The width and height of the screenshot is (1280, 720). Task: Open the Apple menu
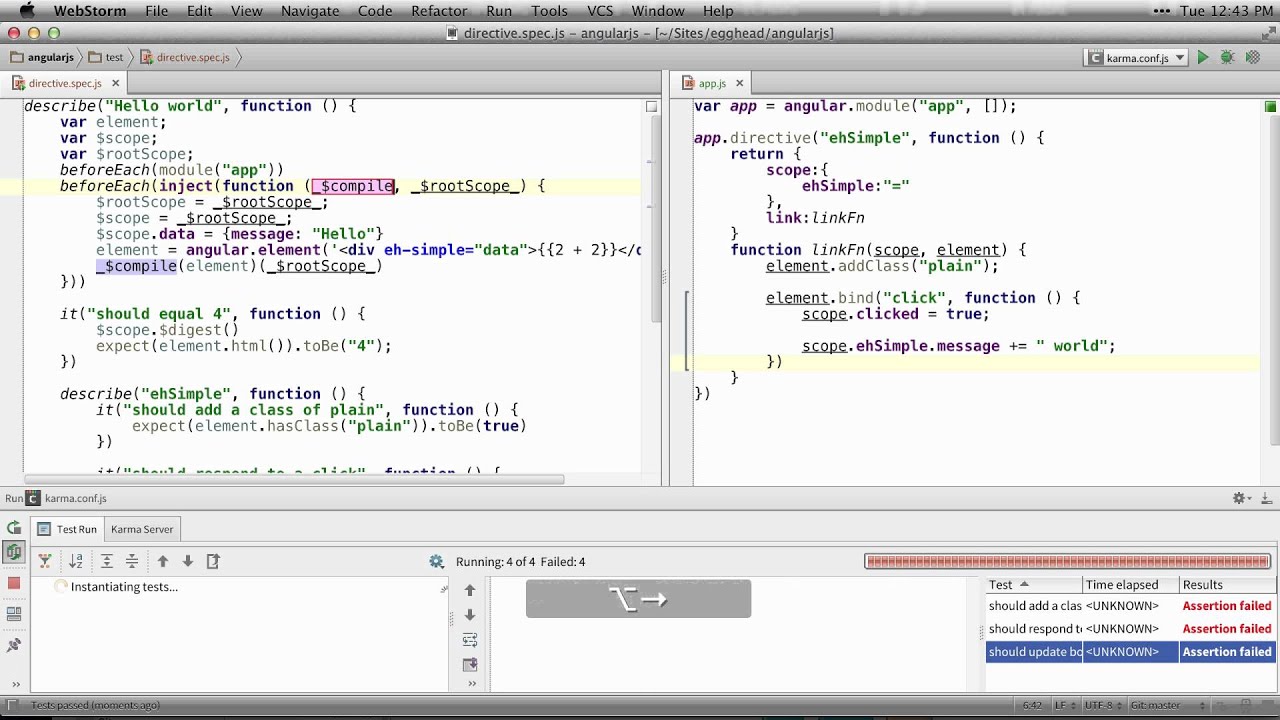coord(27,11)
